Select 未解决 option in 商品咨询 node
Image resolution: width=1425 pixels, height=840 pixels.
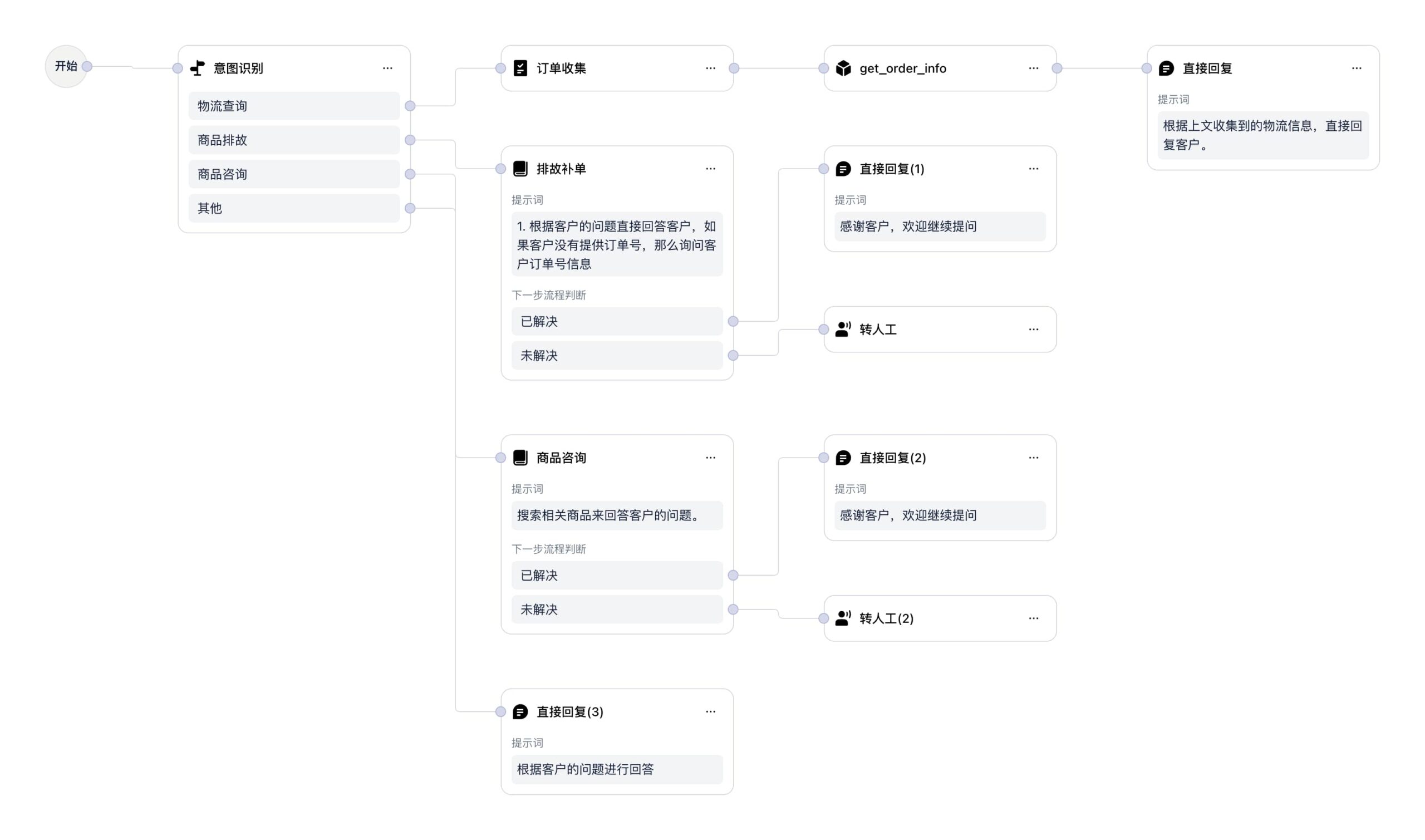coord(616,610)
